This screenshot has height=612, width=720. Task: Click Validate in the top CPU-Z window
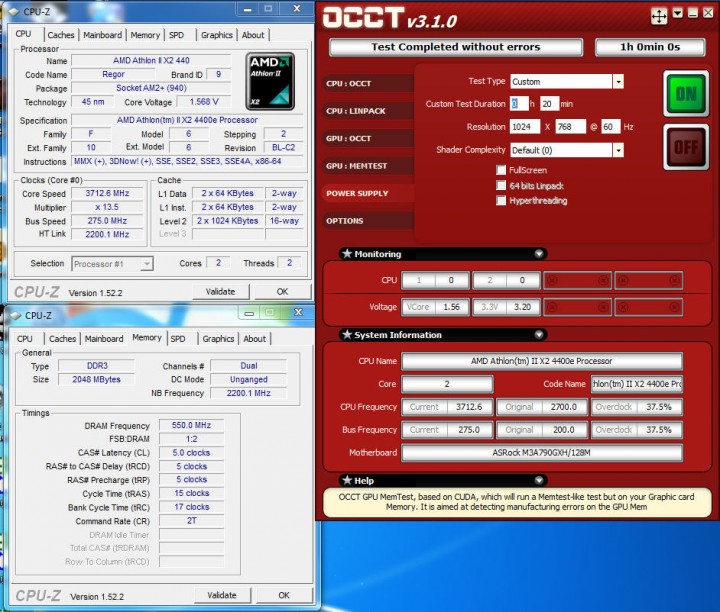click(220, 291)
